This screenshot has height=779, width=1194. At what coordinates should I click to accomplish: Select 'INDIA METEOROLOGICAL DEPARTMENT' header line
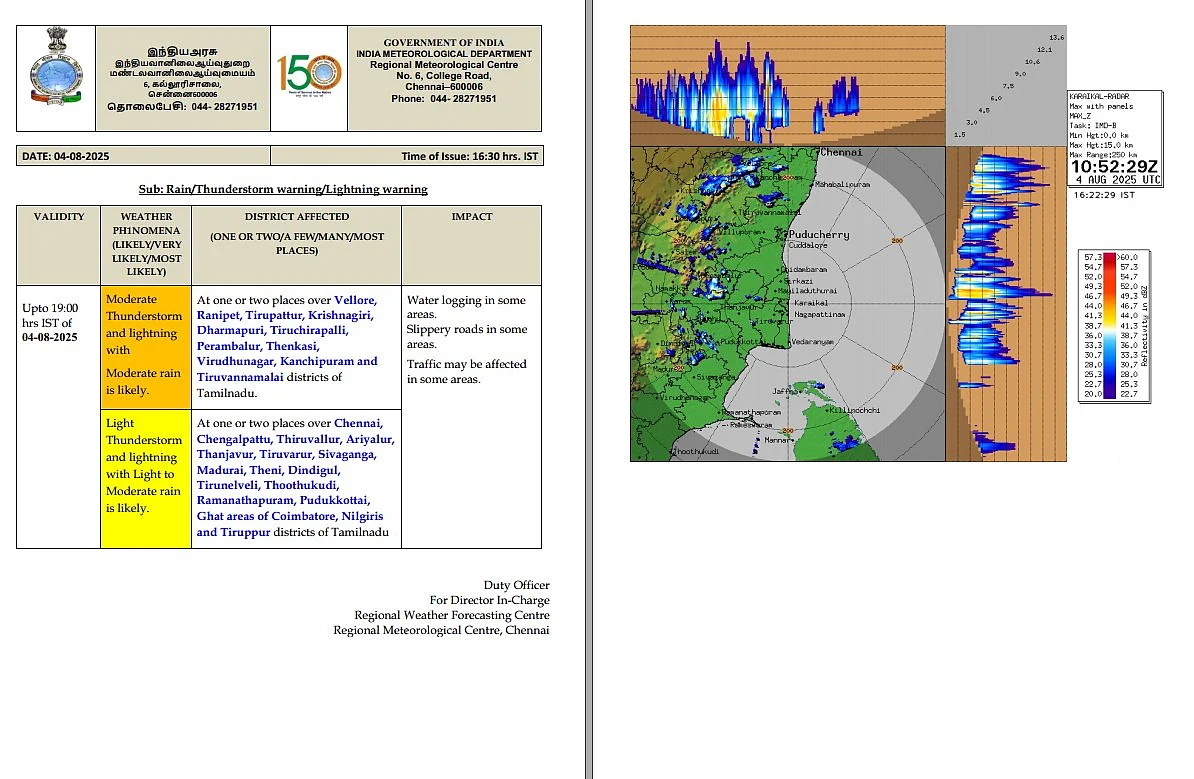click(444, 54)
